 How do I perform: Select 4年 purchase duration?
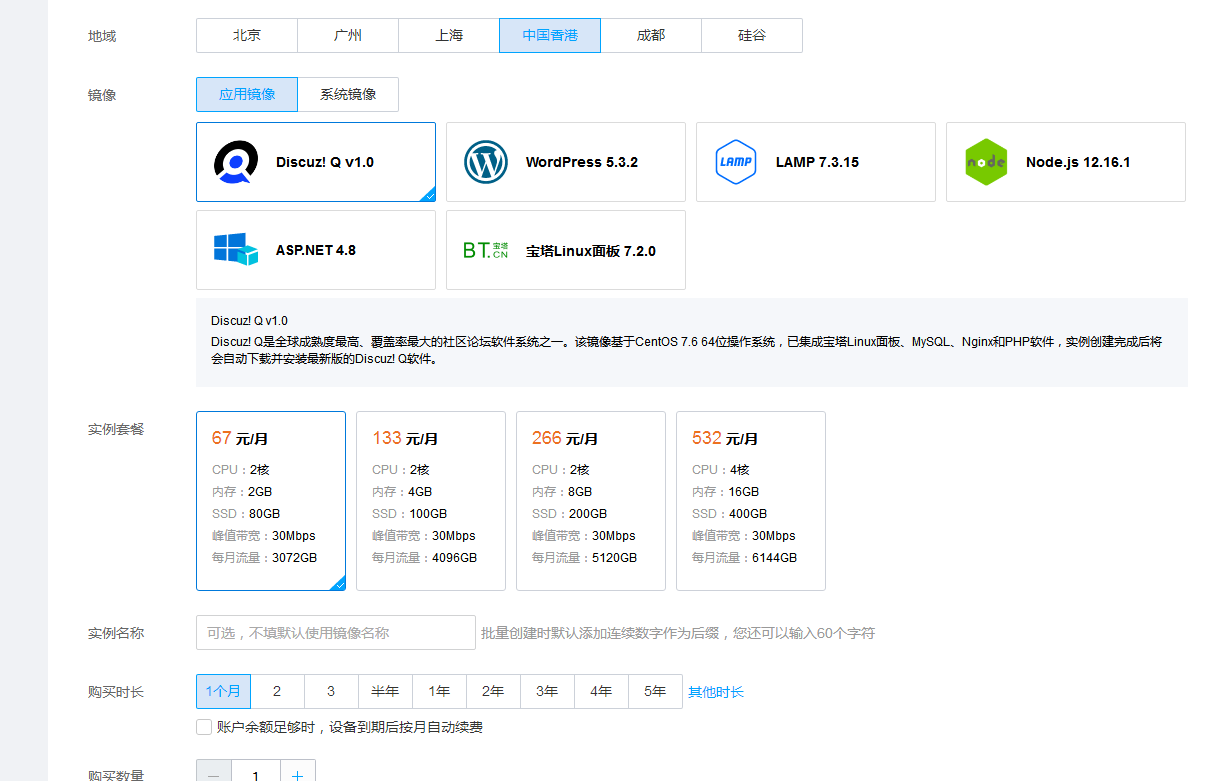601,691
